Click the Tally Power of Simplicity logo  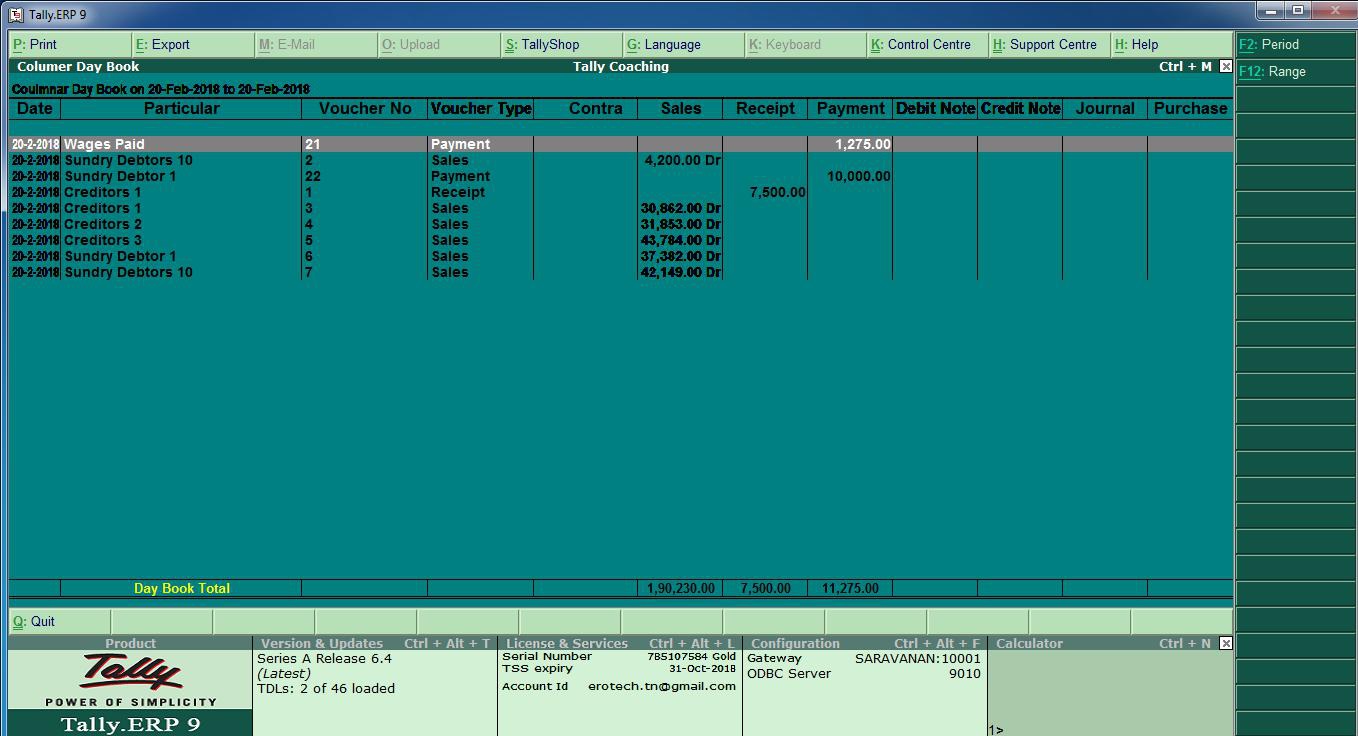coord(131,679)
